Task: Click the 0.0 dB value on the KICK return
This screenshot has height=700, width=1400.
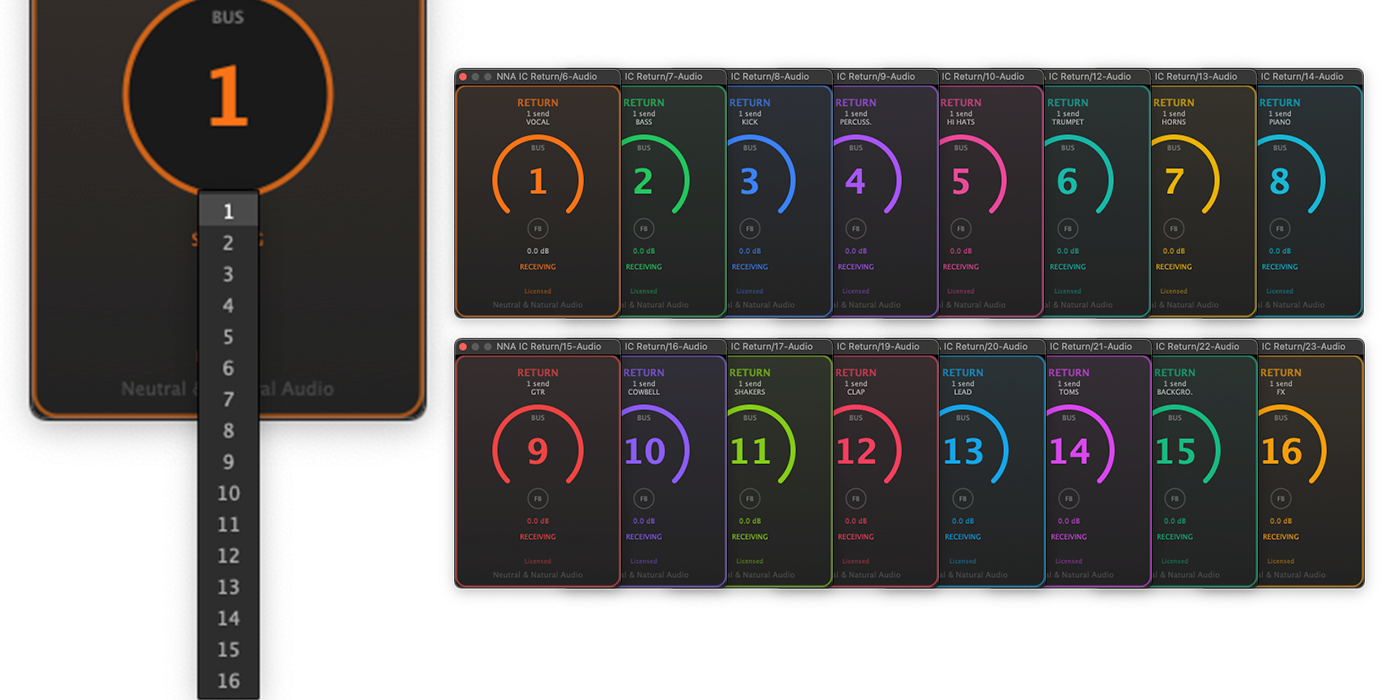Action: [x=749, y=251]
